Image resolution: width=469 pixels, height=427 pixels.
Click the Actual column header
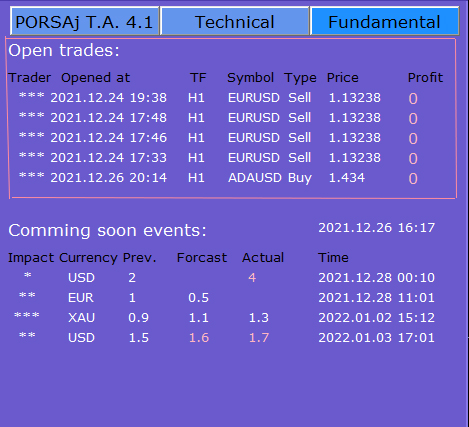click(263, 258)
